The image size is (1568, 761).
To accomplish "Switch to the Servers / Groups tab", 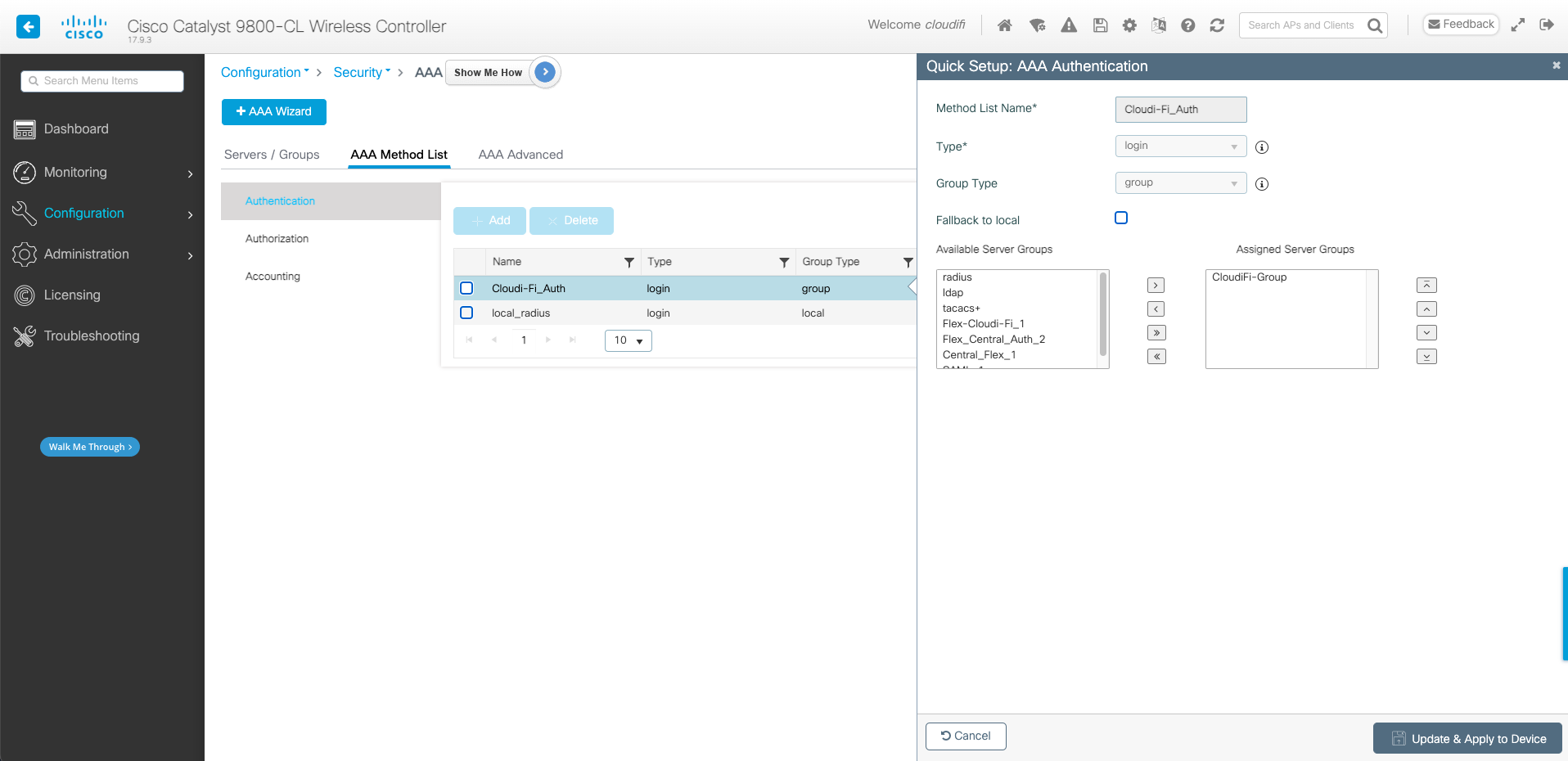I will pyautogui.click(x=272, y=155).
